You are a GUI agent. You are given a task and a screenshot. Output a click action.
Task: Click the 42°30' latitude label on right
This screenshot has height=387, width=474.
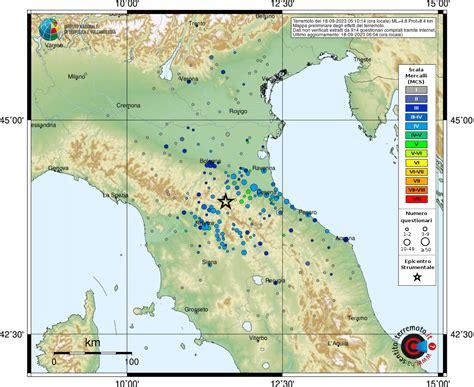click(462, 334)
